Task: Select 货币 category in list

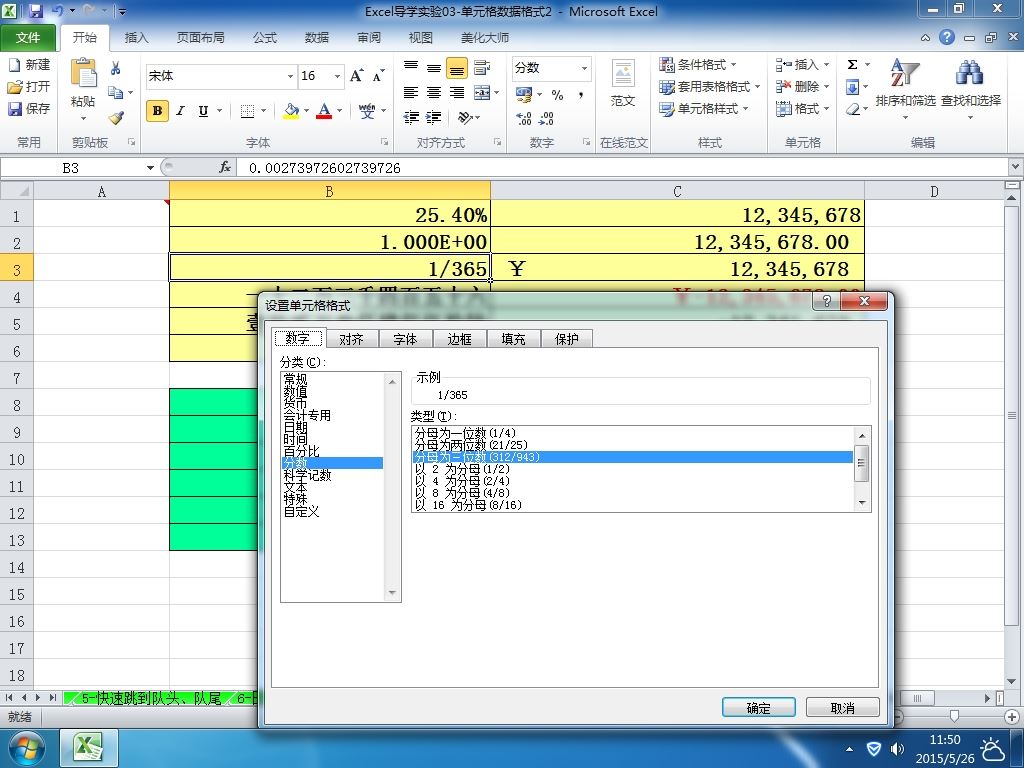Action: point(295,404)
